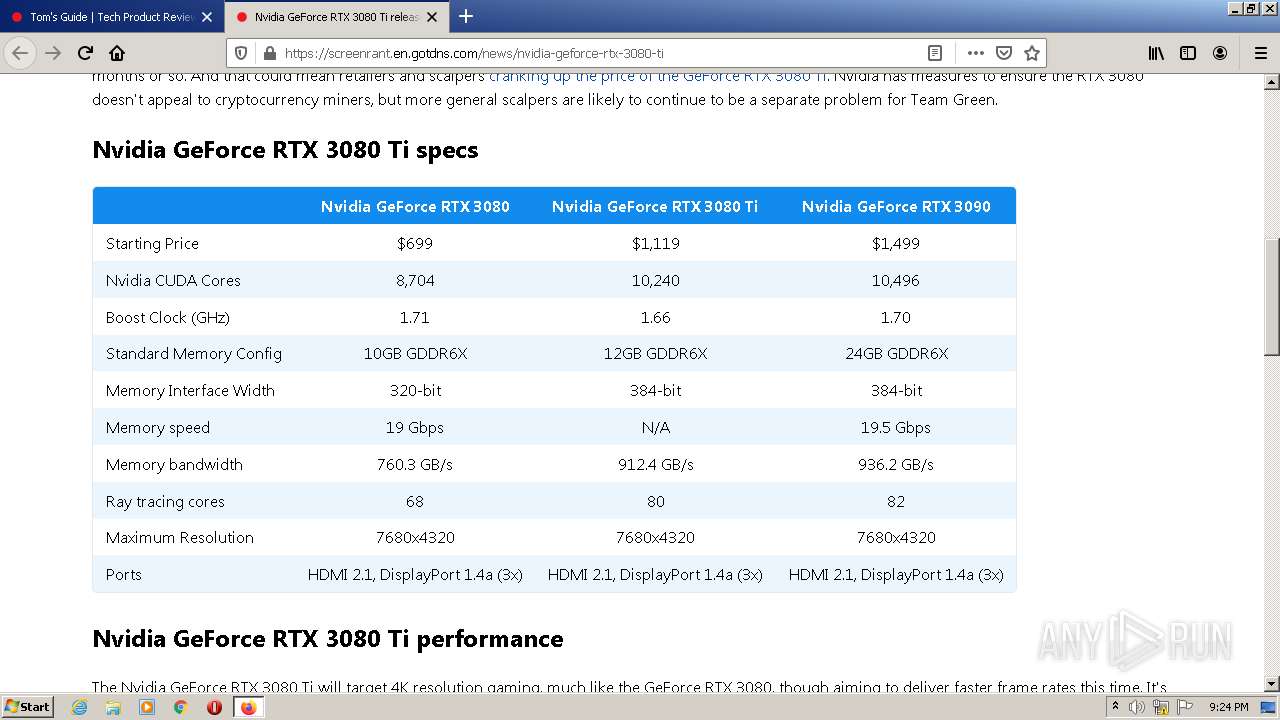Click 'Ray tracing cores' row label
Viewport: 1280px width, 720px height.
tap(165, 502)
